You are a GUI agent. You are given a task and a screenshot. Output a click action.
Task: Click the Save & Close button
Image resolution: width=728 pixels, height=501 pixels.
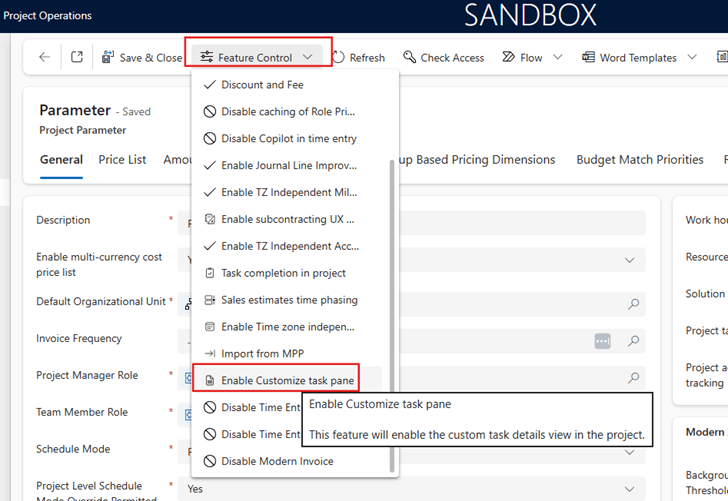(x=143, y=58)
